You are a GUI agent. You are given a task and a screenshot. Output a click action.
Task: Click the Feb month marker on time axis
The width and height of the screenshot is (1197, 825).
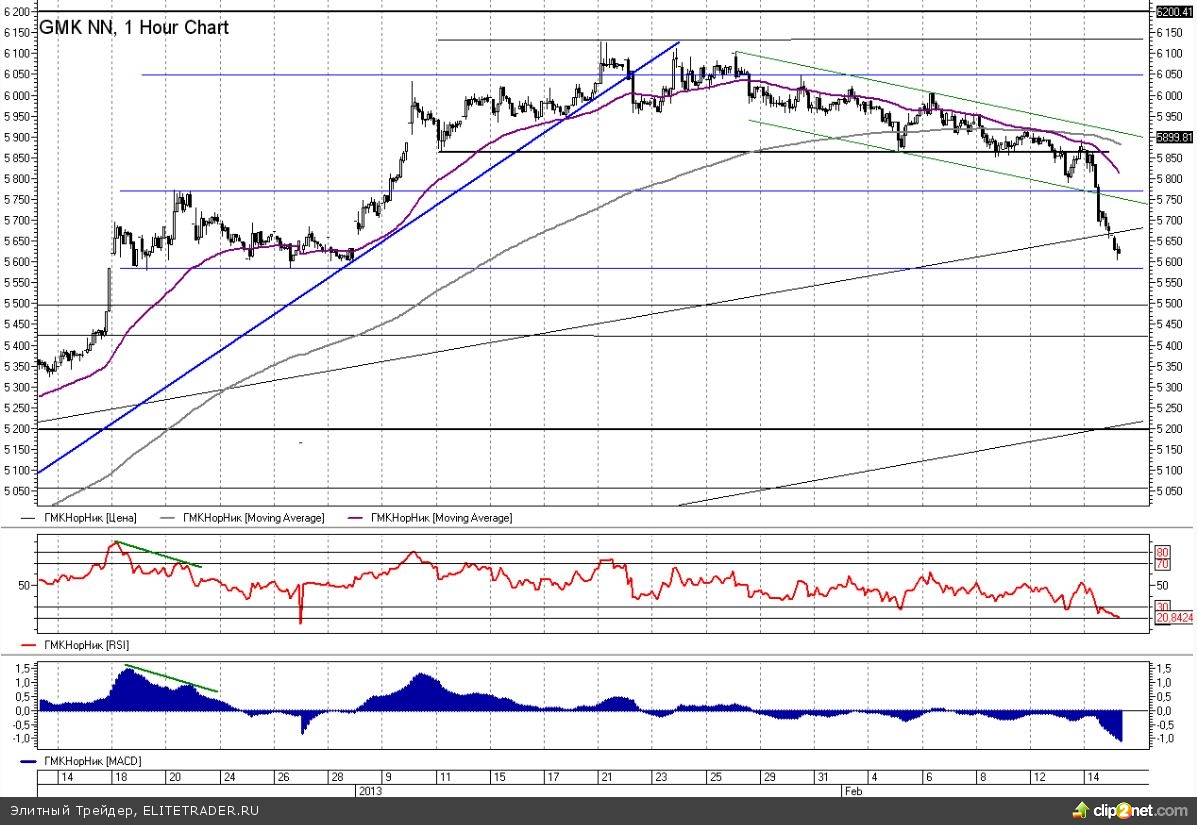(x=852, y=790)
